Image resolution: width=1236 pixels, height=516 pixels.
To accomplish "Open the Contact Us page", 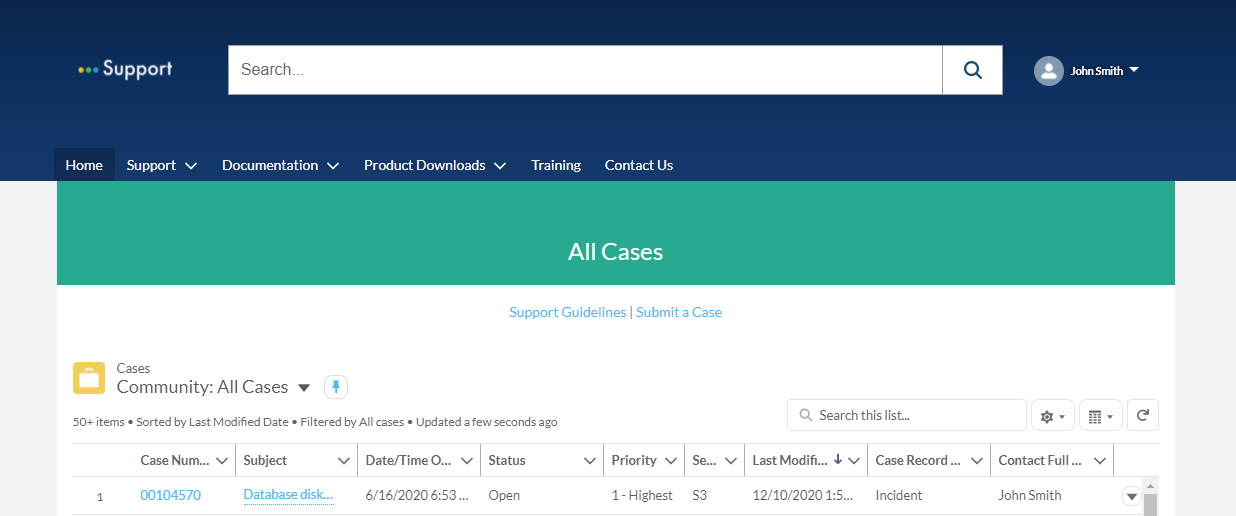I will pyautogui.click(x=638, y=165).
